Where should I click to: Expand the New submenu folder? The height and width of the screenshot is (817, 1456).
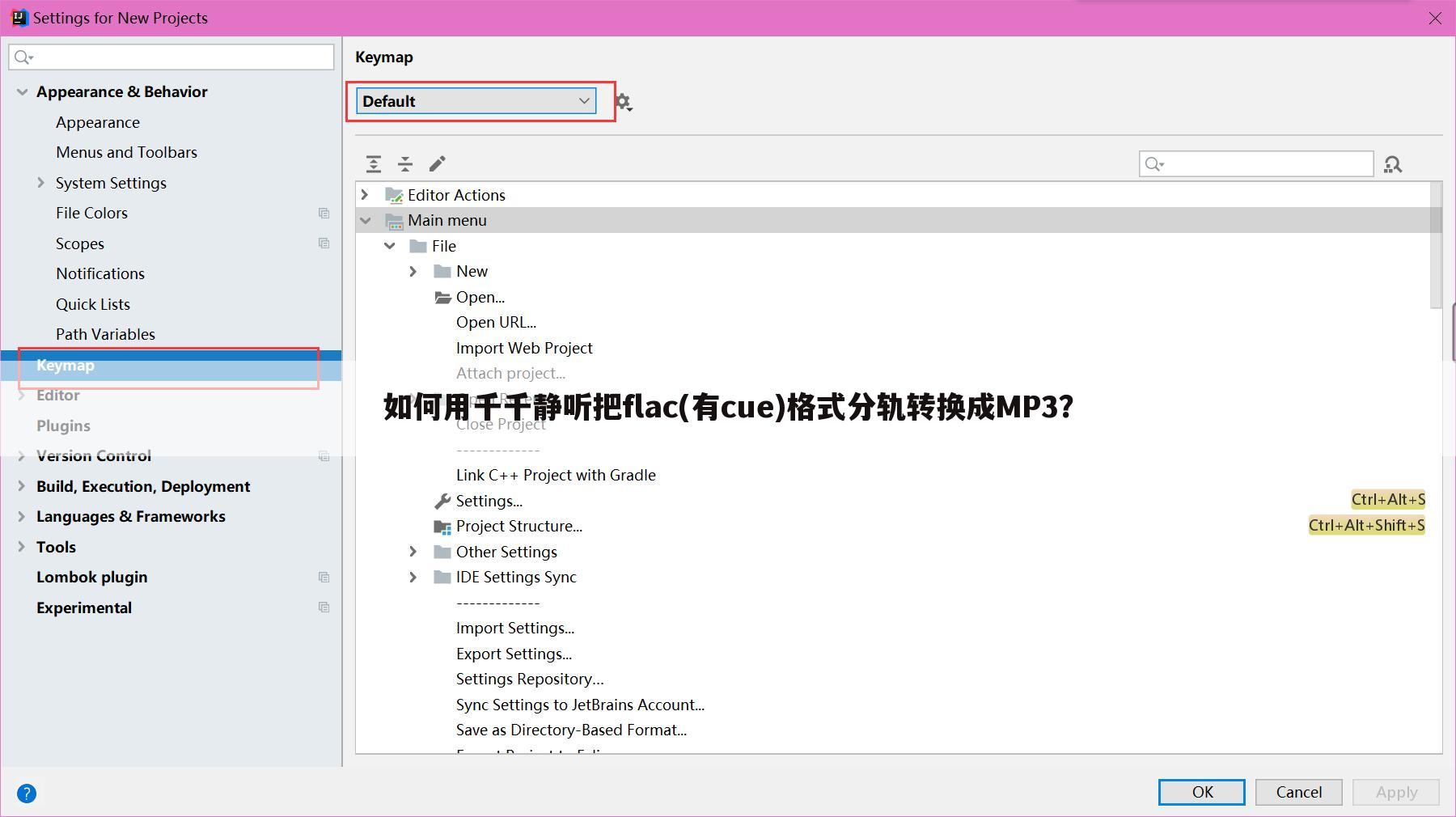[x=413, y=272]
